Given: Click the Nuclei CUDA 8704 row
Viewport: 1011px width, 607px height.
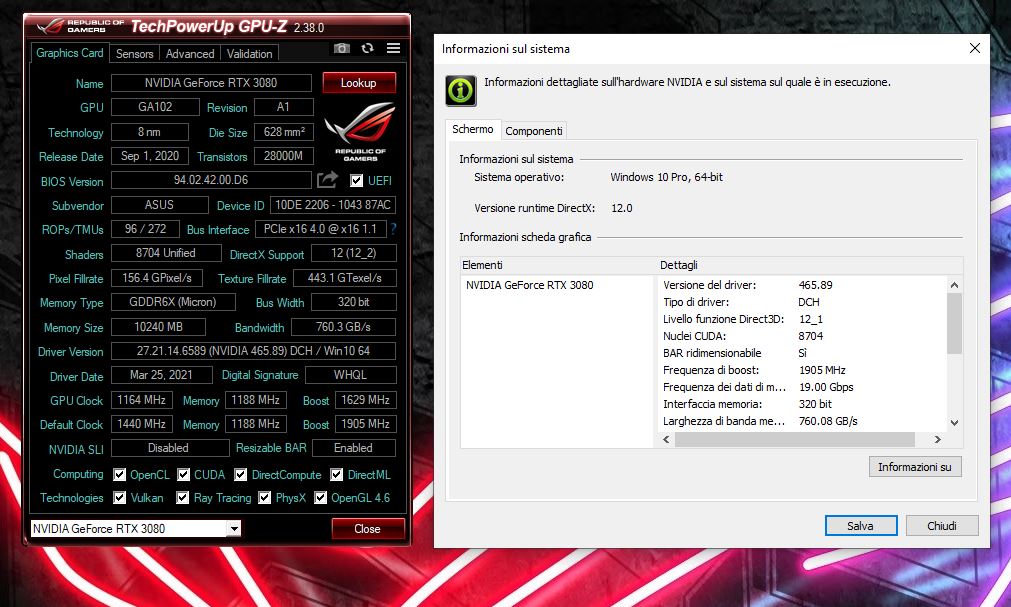Looking at the screenshot, I should click(803, 336).
